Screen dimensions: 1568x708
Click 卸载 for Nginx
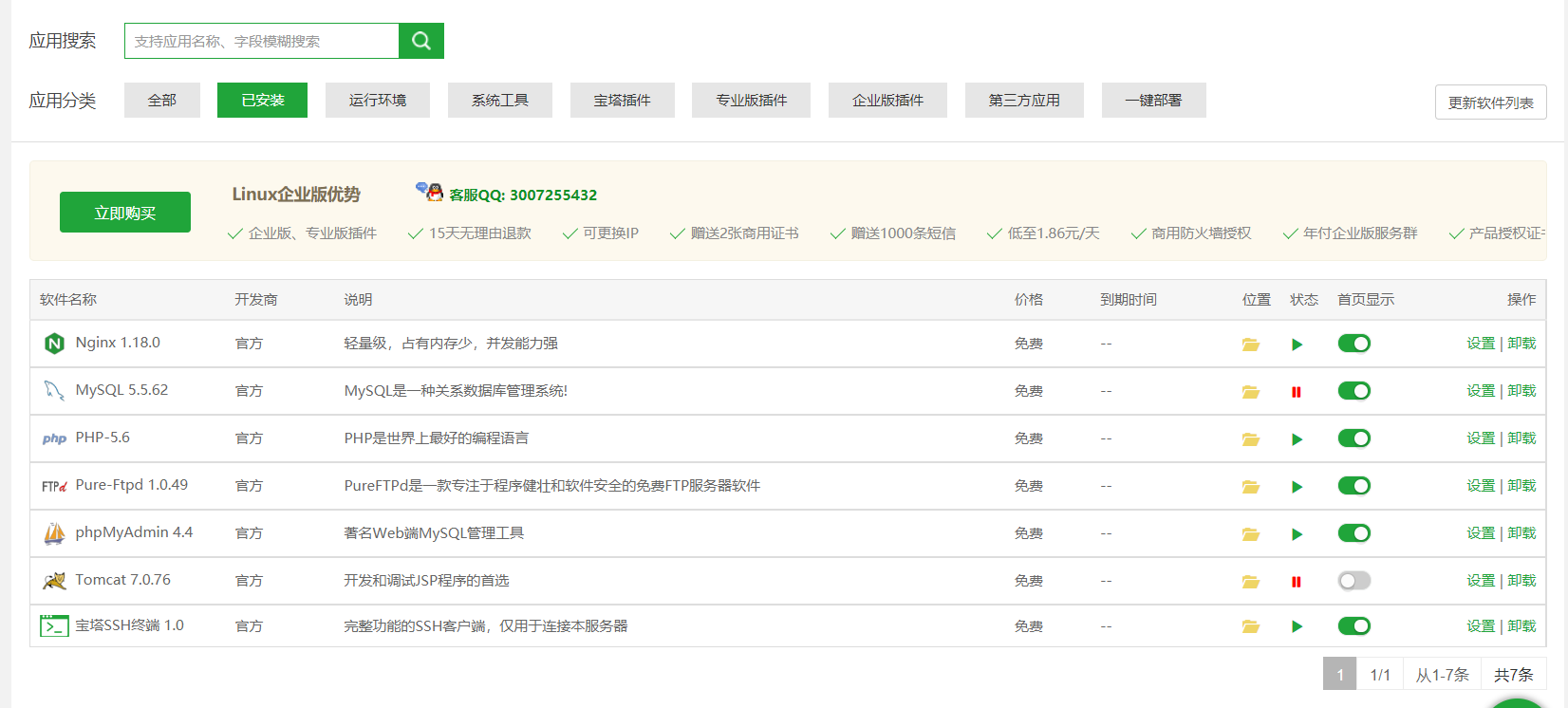[x=1521, y=344]
